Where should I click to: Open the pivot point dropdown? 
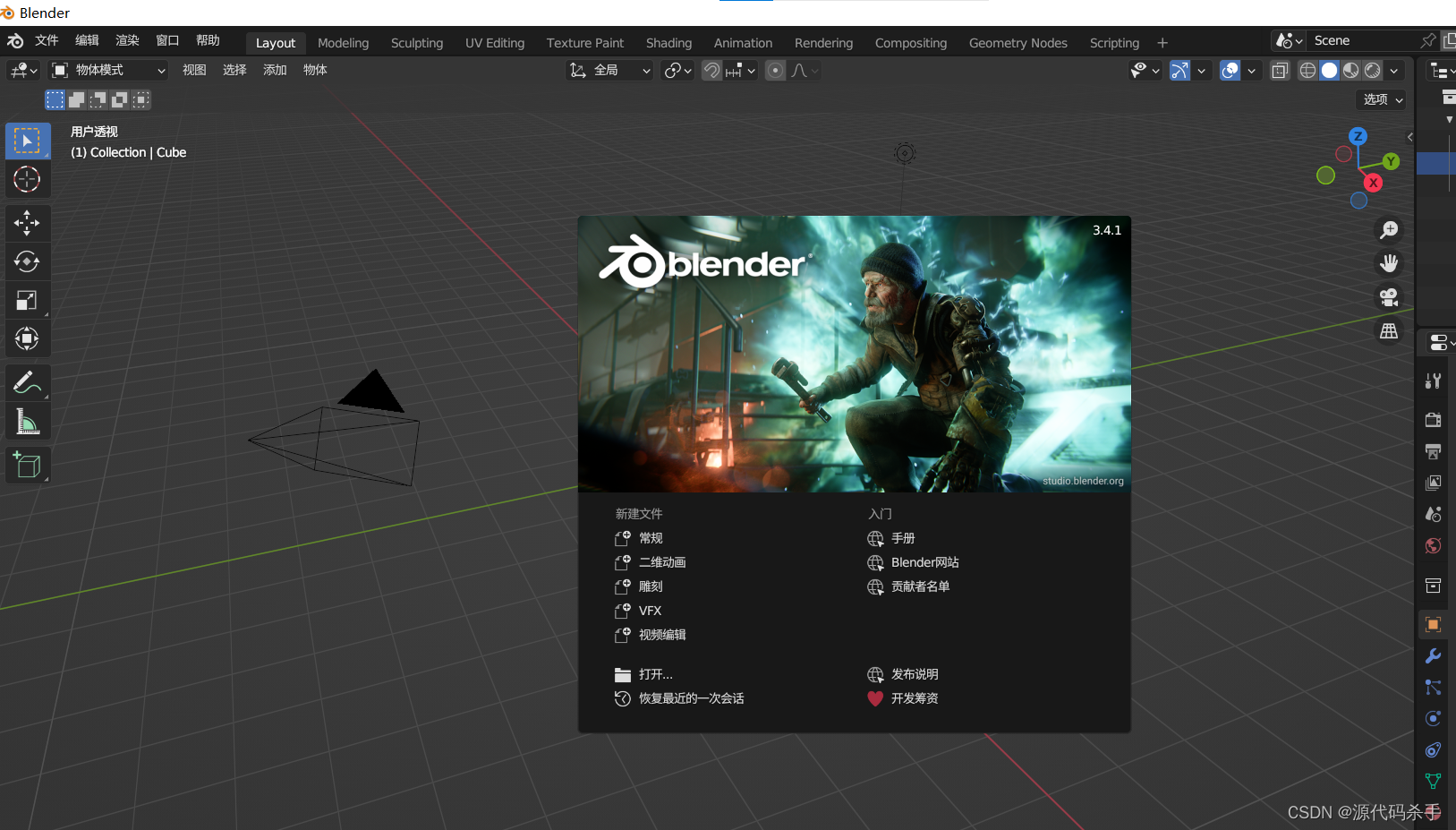[x=677, y=71]
